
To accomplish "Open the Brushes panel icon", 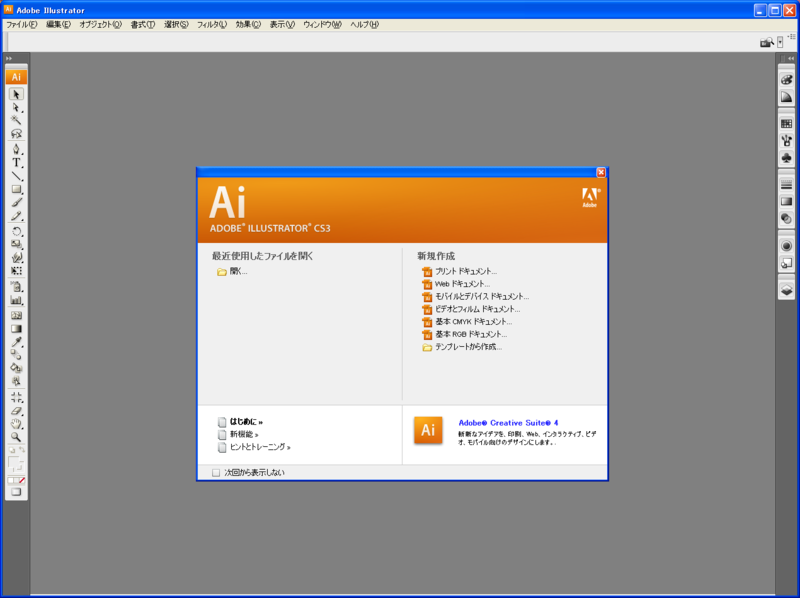I will pyautogui.click(x=786, y=141).
